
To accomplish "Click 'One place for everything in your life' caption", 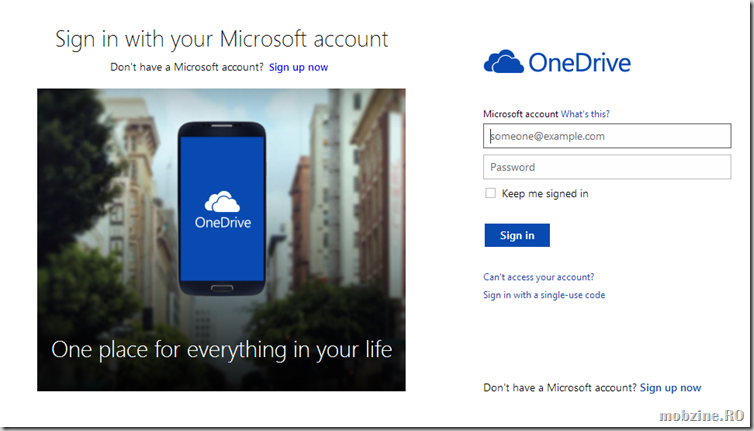I will coord(222,350).
